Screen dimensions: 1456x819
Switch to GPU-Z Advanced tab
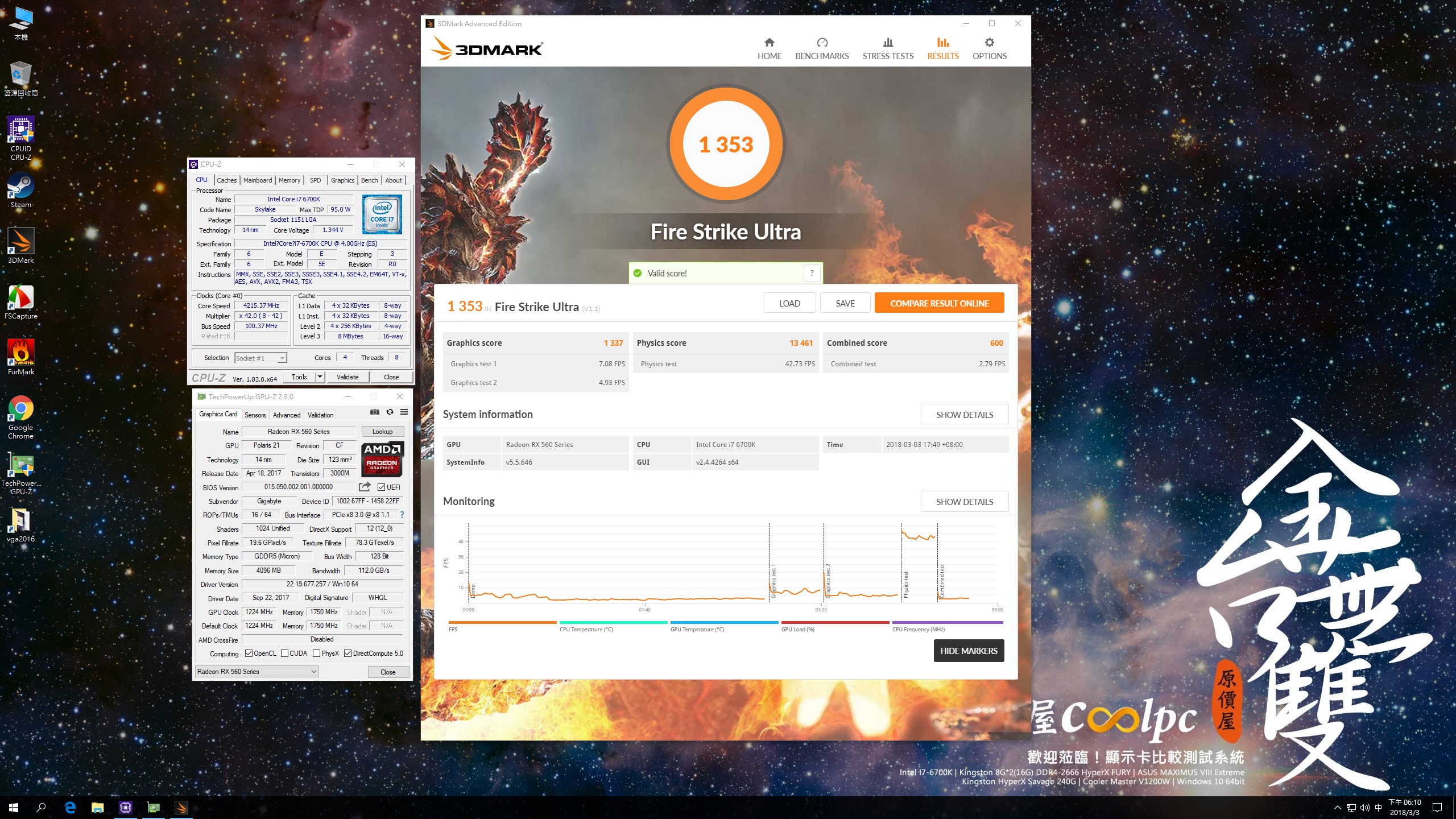pyautogui.click(x=287, y=415)
